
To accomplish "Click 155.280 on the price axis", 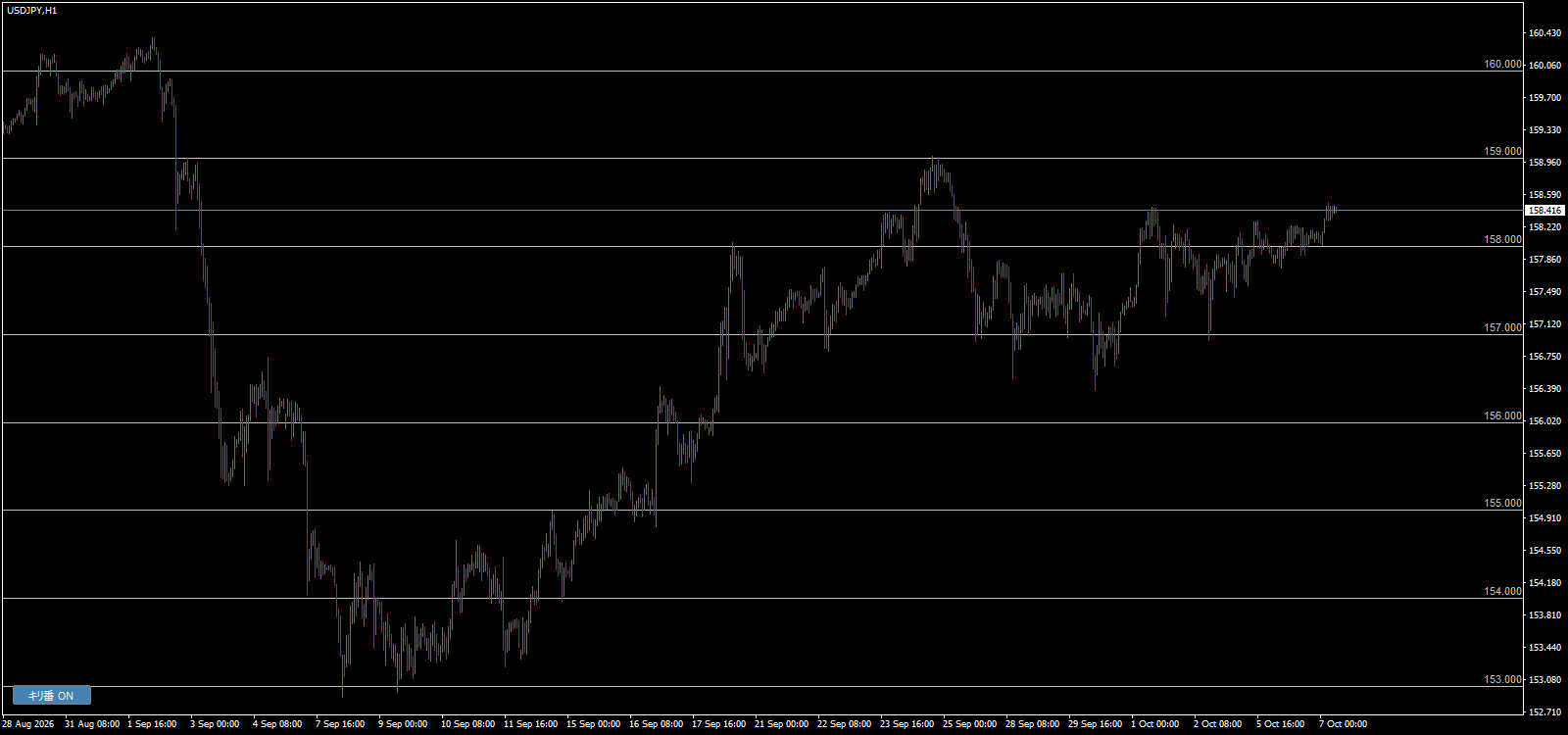I will click(x=1545, y=486).
